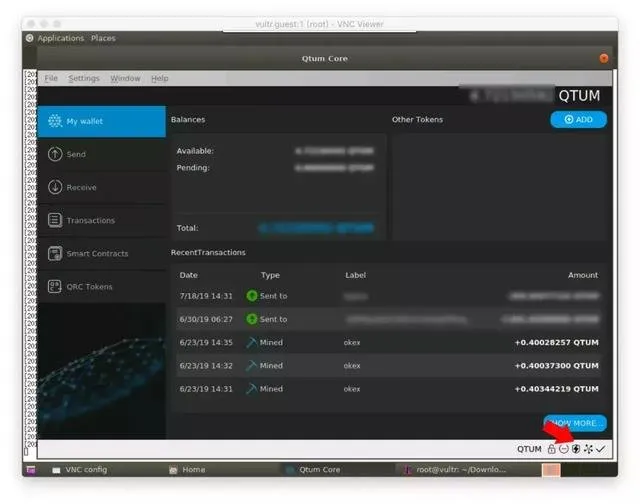
Task: Click the Amount column header
Action: (x=583, y=275)
